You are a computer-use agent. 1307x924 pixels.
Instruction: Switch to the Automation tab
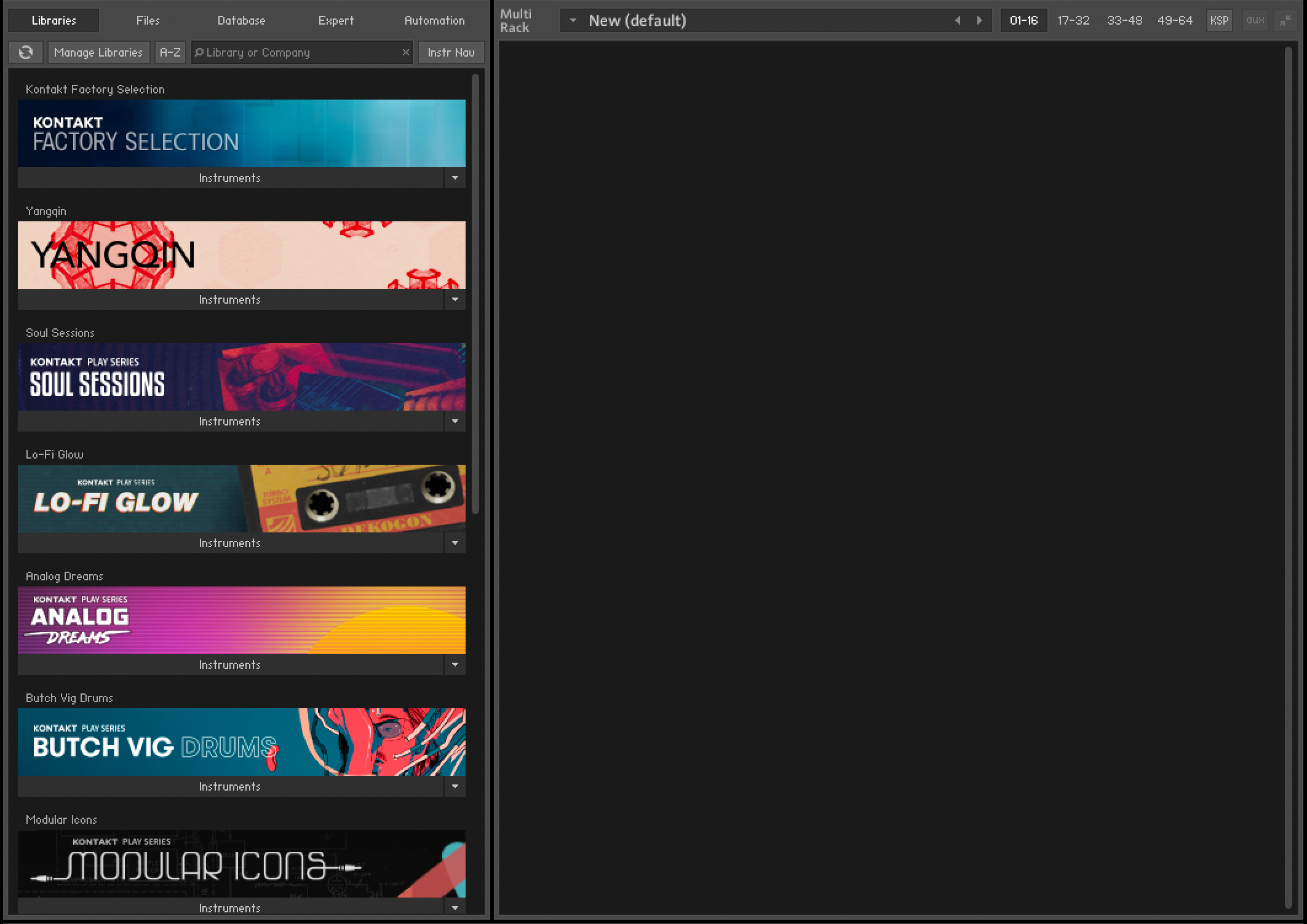434,20
